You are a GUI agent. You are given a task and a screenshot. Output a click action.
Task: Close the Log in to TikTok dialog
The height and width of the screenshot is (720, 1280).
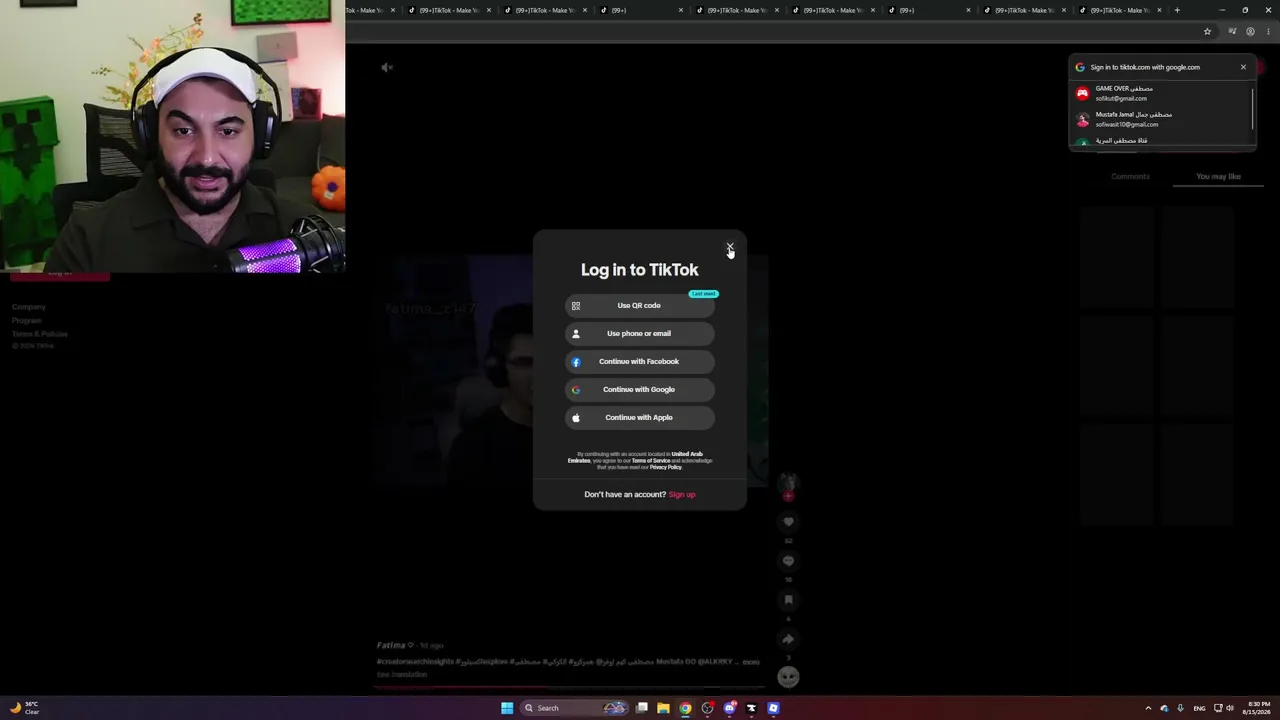pos(729,246)
